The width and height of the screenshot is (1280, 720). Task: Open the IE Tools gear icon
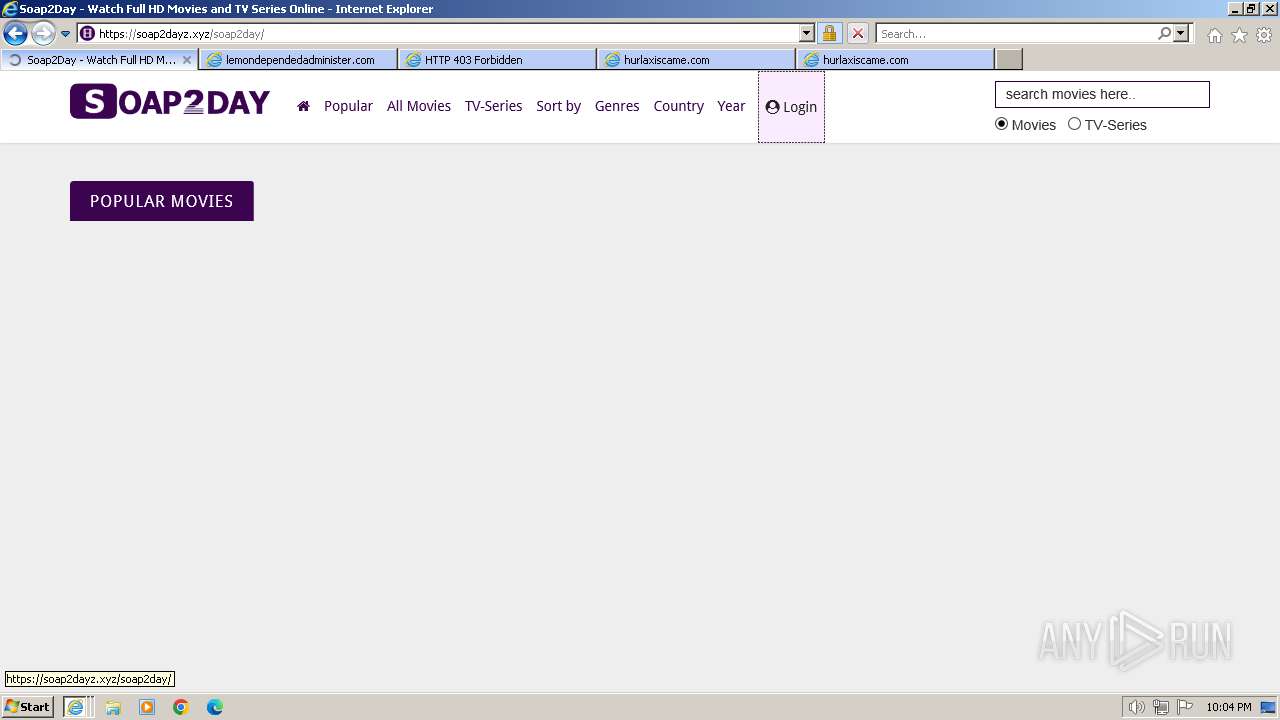pos(1264,35)
